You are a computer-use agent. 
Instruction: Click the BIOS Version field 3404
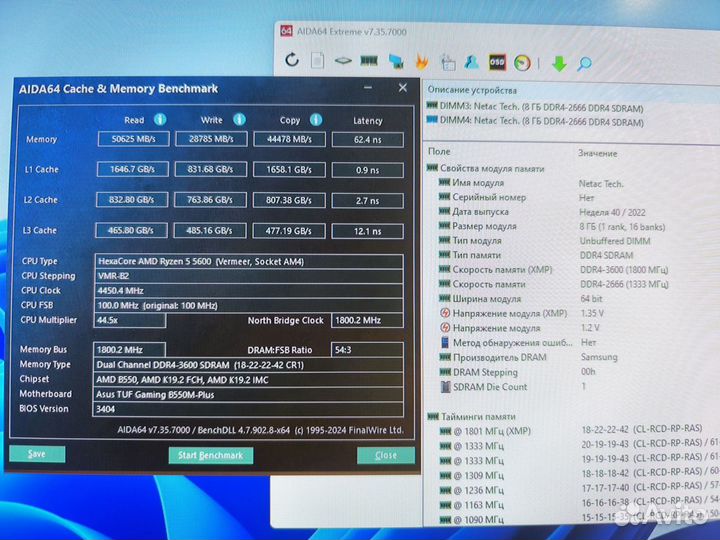248,409
